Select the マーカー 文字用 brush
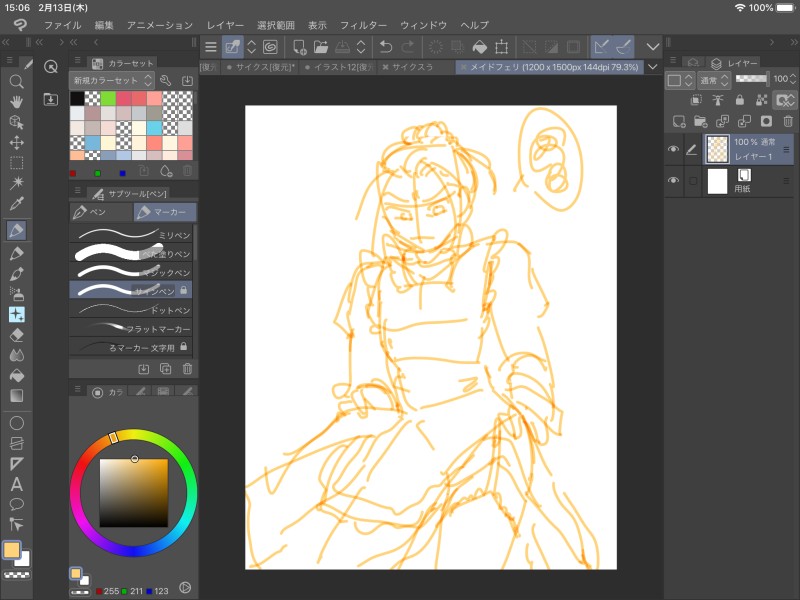 coord(131,347)
